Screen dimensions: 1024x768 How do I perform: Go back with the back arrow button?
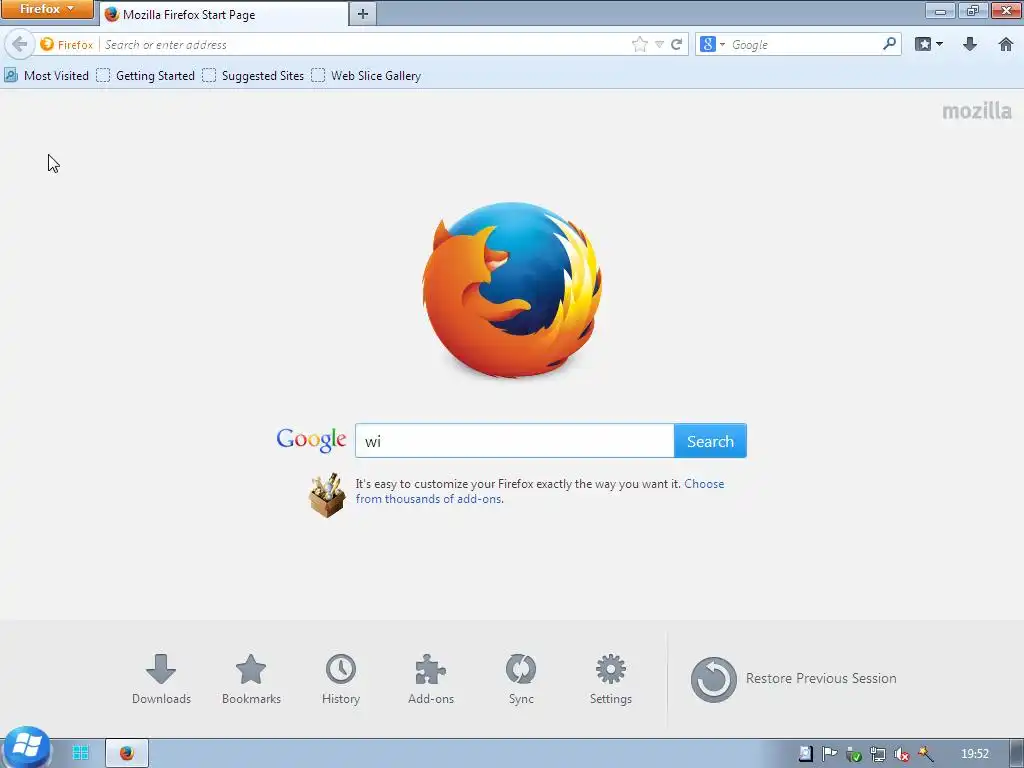(x=20, y=44)
